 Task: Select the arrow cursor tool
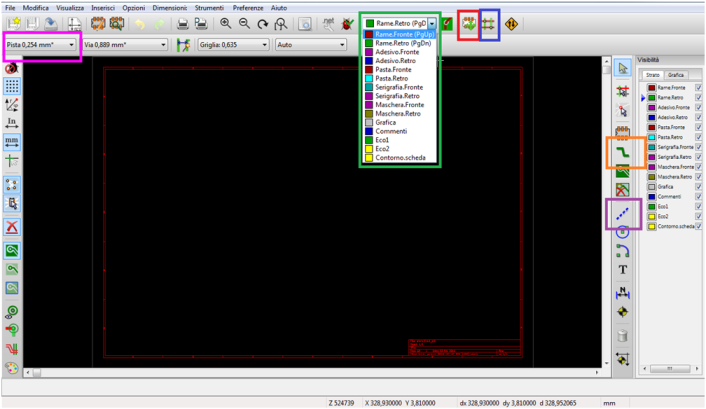pos(623,68)
